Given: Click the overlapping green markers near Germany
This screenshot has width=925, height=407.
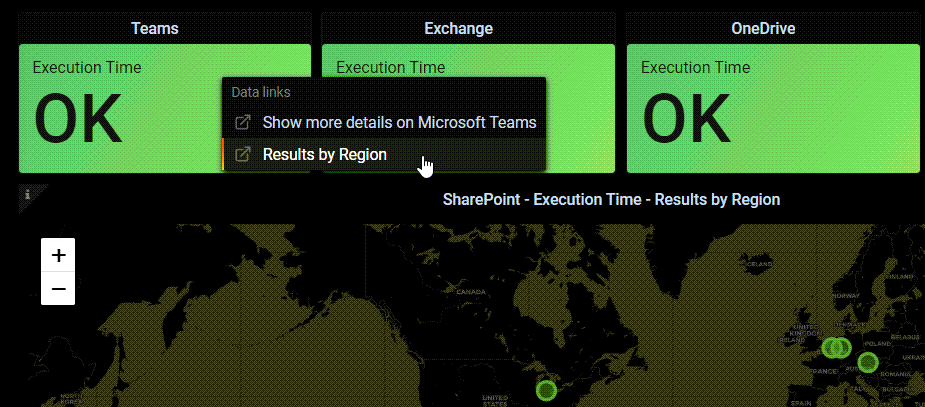Looking at the screenshot, I should click(836, 347).
